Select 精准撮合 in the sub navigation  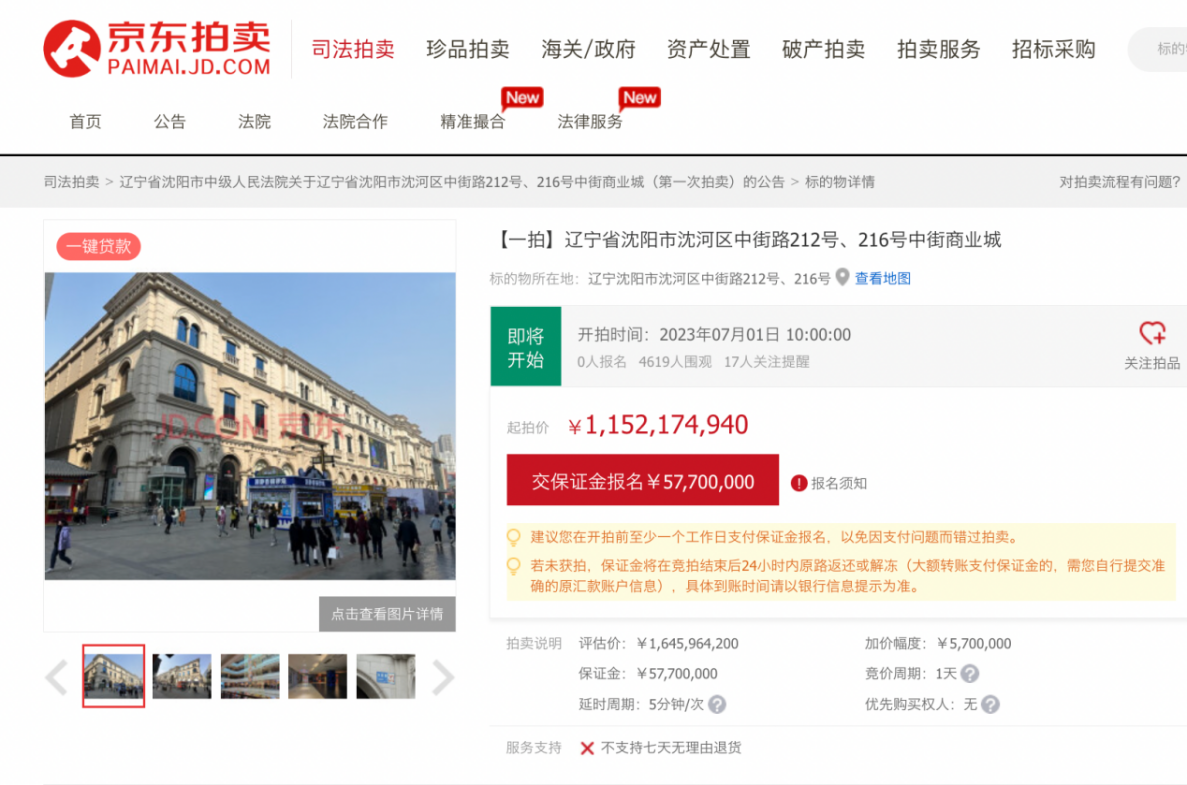pyautogui.click(x=472, y=122)
